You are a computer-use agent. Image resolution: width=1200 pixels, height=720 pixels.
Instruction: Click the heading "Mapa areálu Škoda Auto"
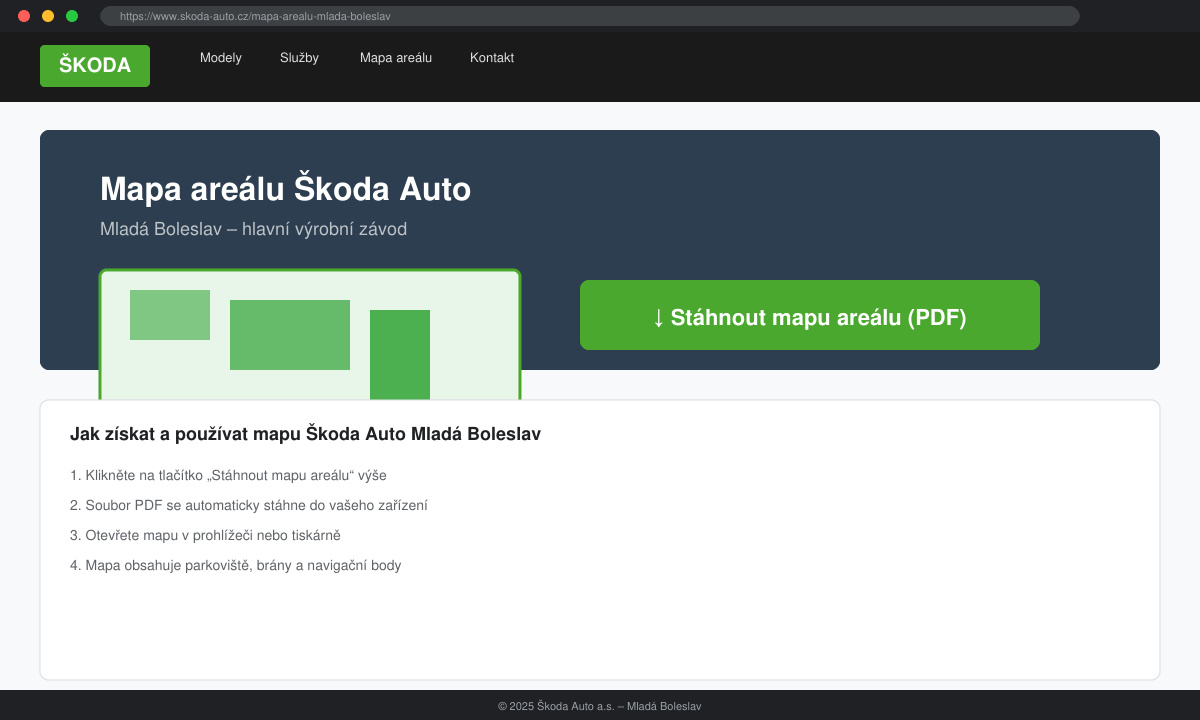click(x=285, y=189)
